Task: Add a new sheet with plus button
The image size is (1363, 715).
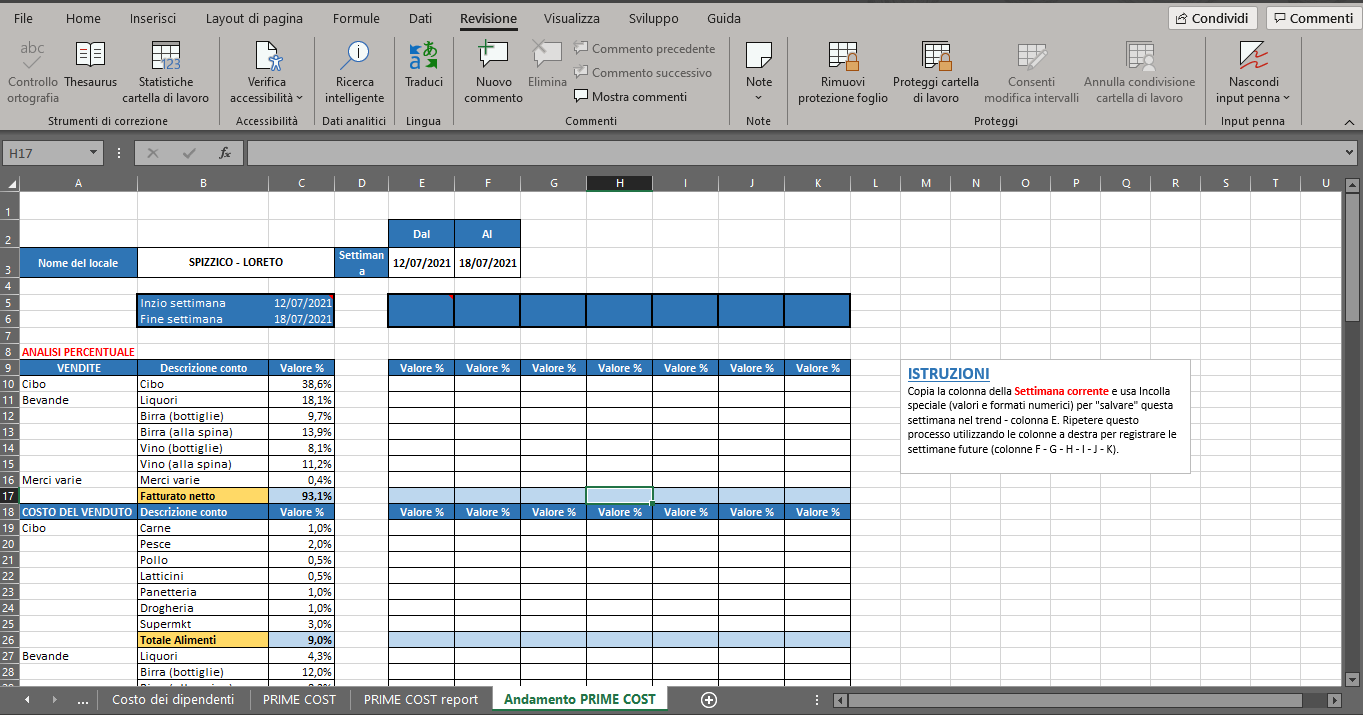Action: click(x=709, y=700)
